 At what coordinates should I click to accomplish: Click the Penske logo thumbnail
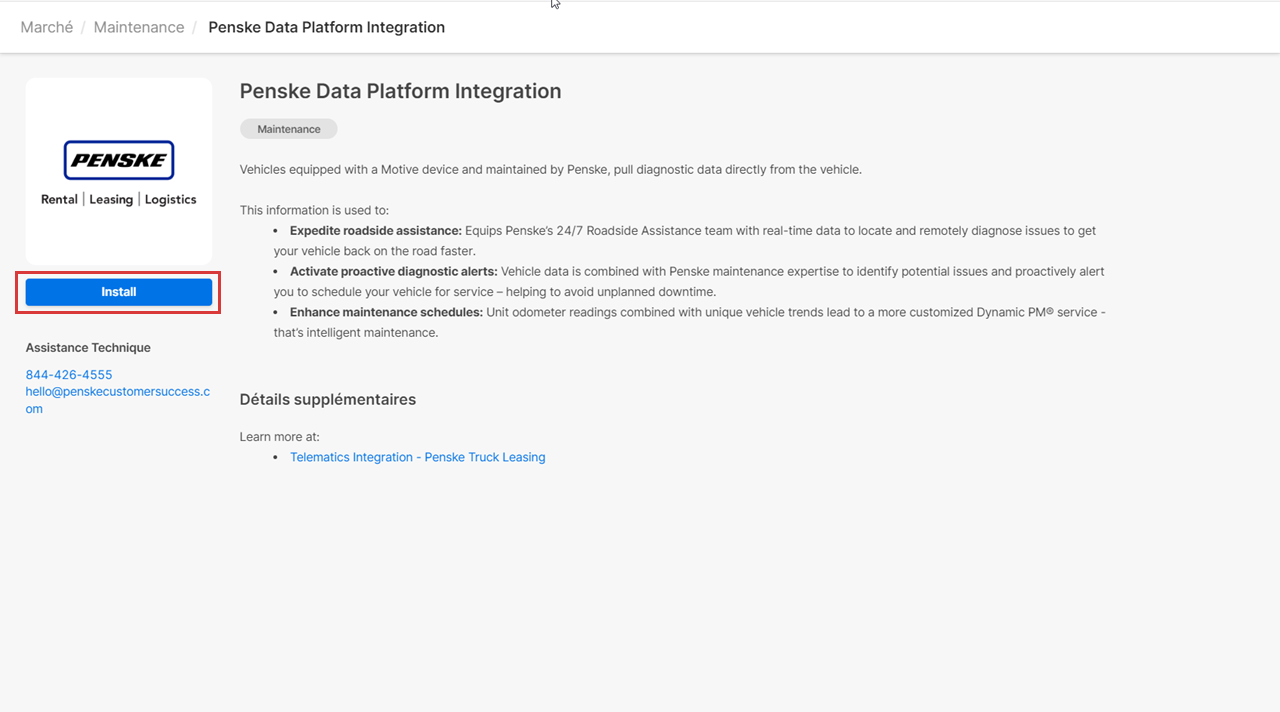(x=119, y=171)
